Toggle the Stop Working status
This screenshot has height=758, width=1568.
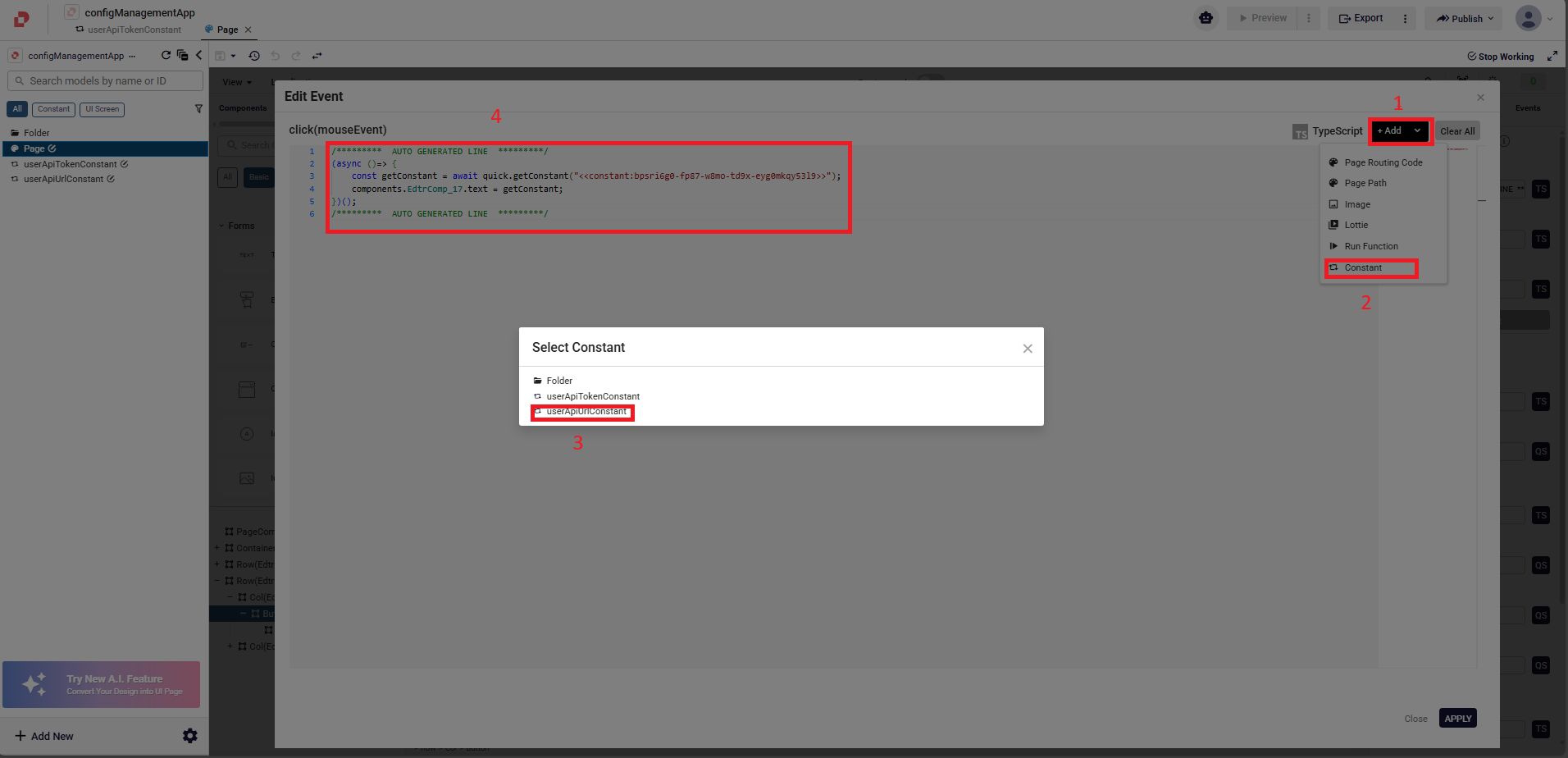click(x=1500, y=57)
